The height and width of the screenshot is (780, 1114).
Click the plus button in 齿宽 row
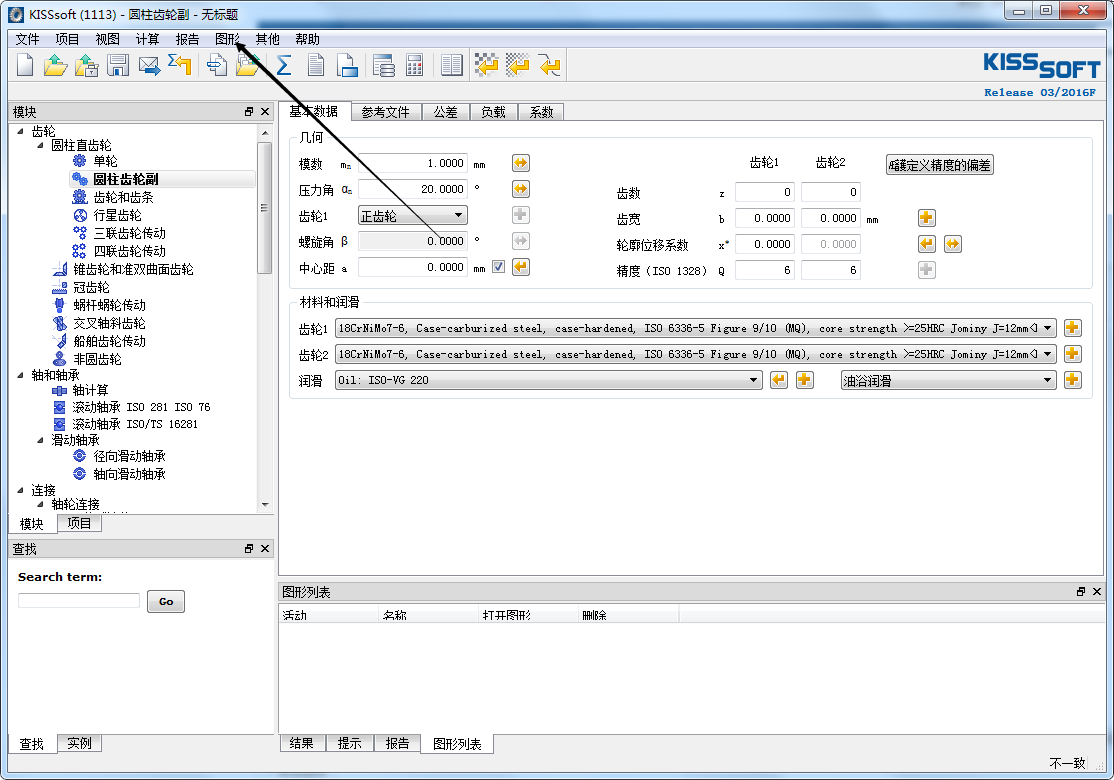click(926, 218)
